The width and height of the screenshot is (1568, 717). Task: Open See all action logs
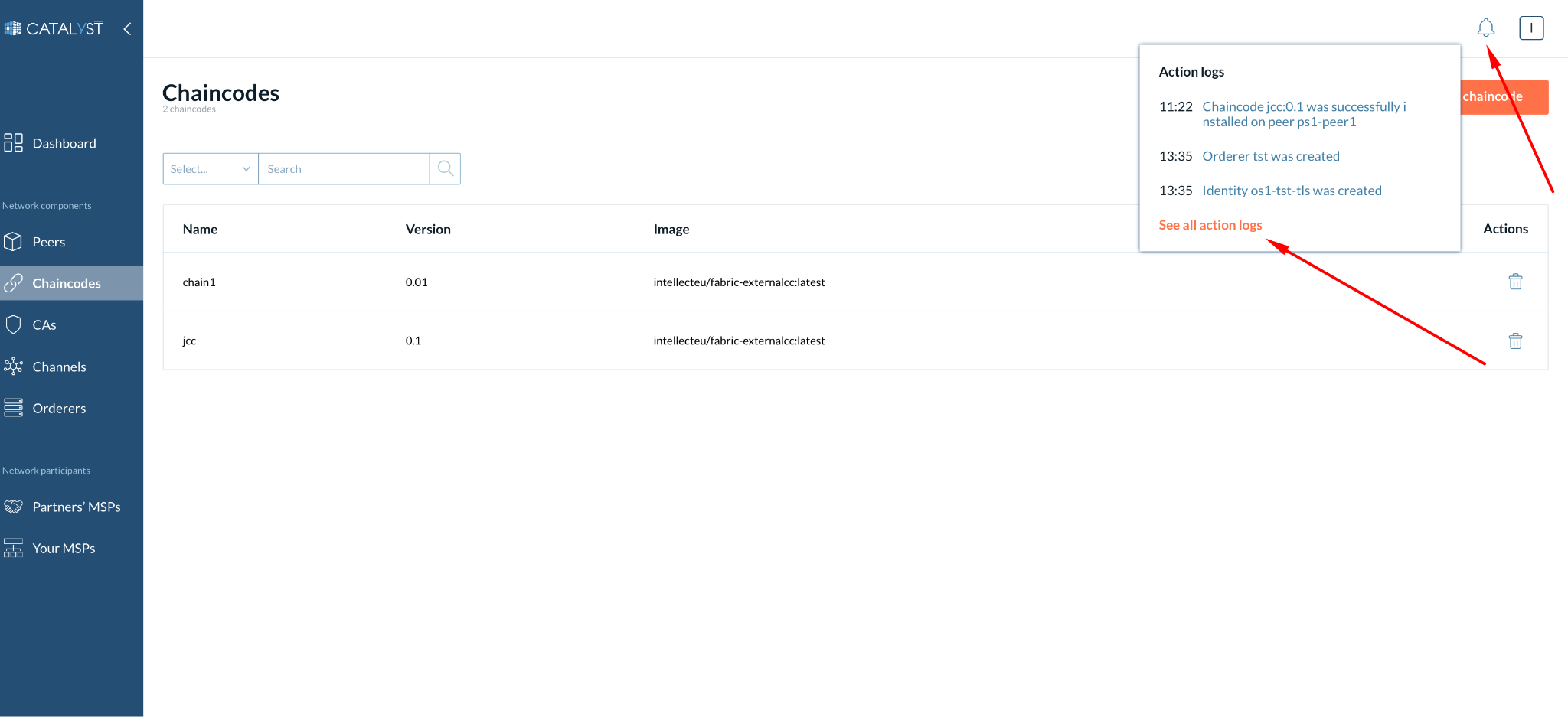[1210, 224]
